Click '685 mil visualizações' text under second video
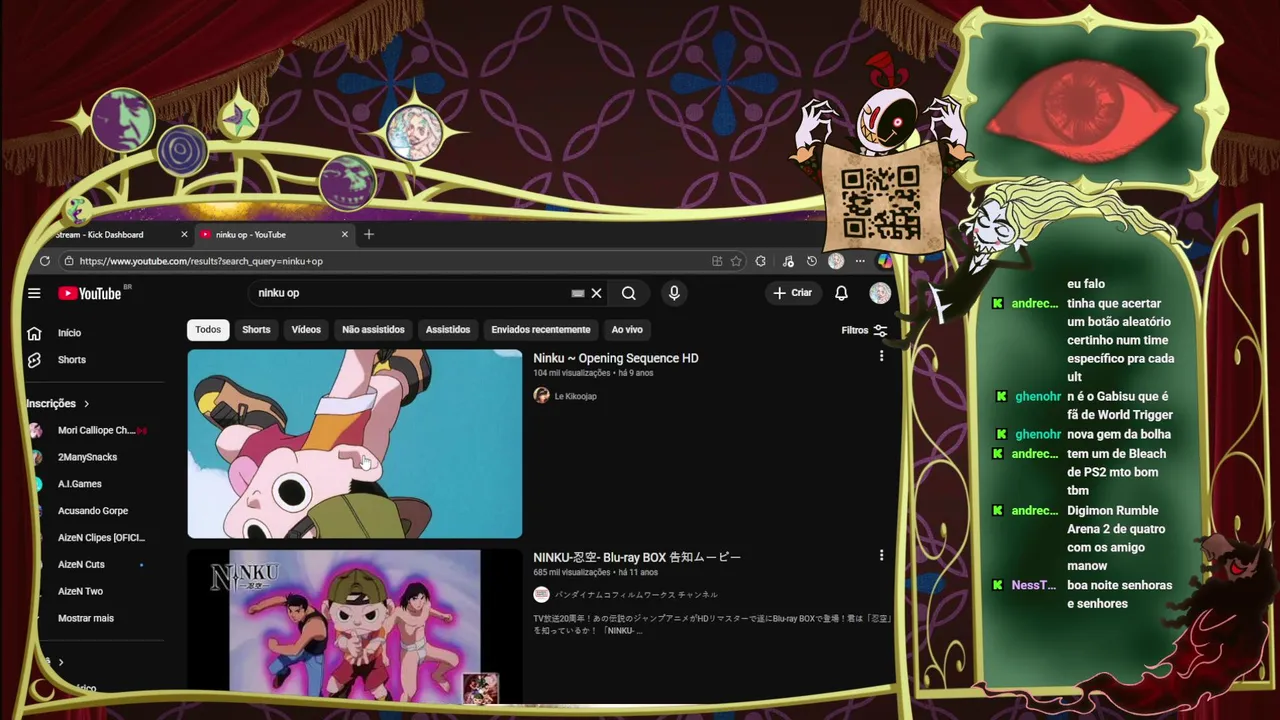This screenshot has height=720, width=1280. [571, 573]
